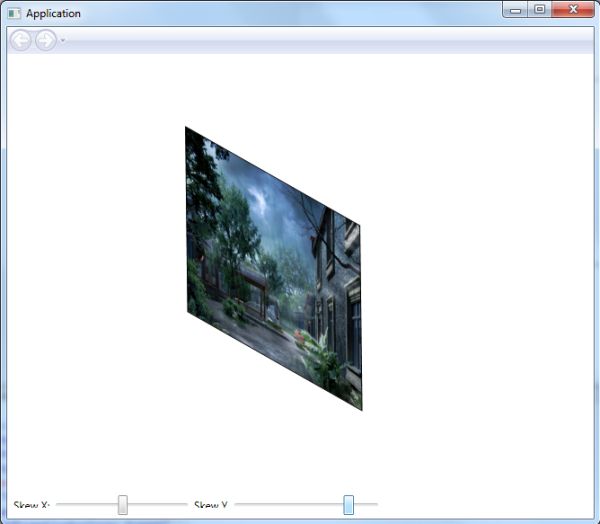Close the Application window
The image size is (600, 524).
[x=573, y=10]
